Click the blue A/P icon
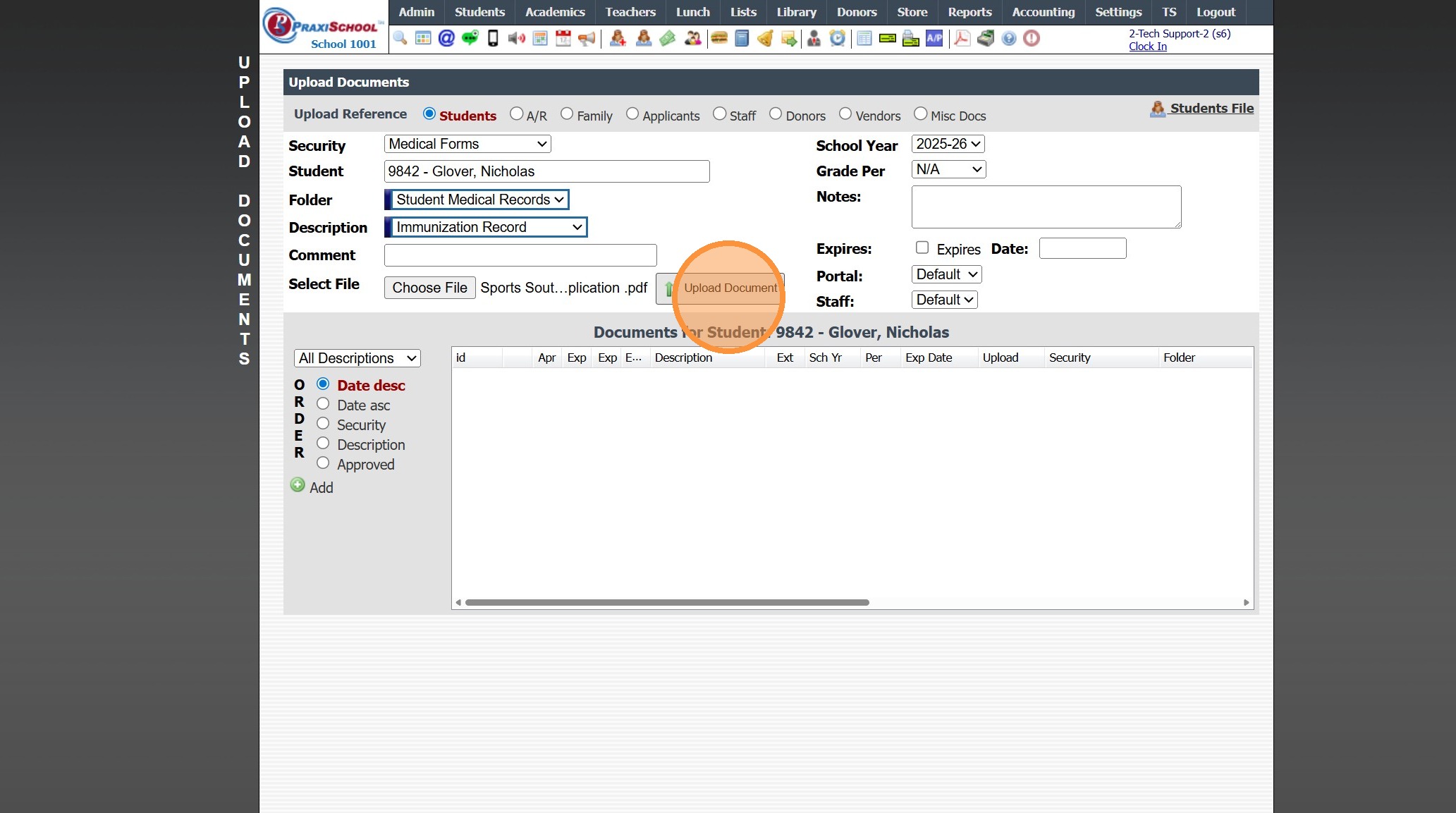This screenshot has height=813, width=1456. tap(934, 38)
